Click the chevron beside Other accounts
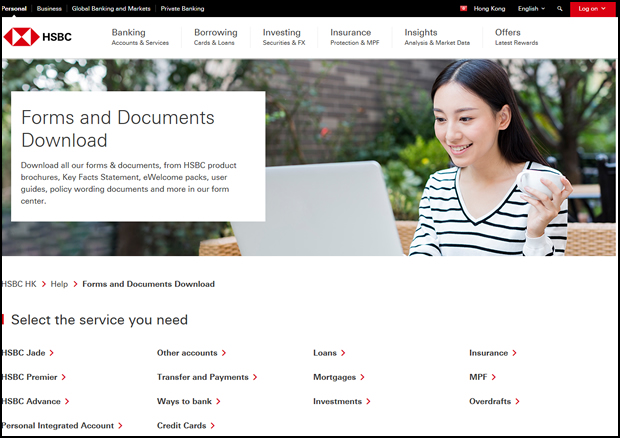620x438 pixels. pos(224,353)
